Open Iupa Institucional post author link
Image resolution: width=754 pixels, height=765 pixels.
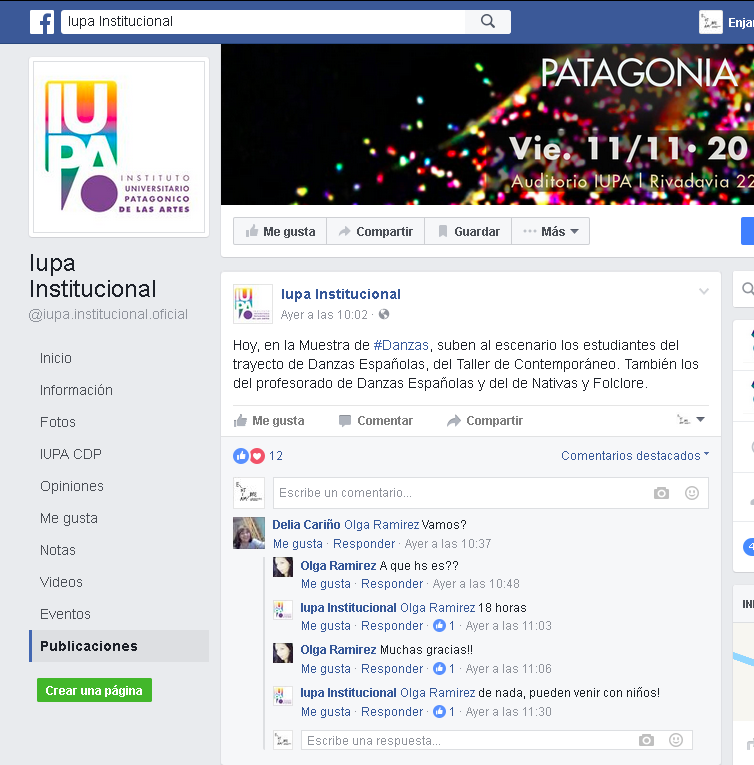pos(341,294)
